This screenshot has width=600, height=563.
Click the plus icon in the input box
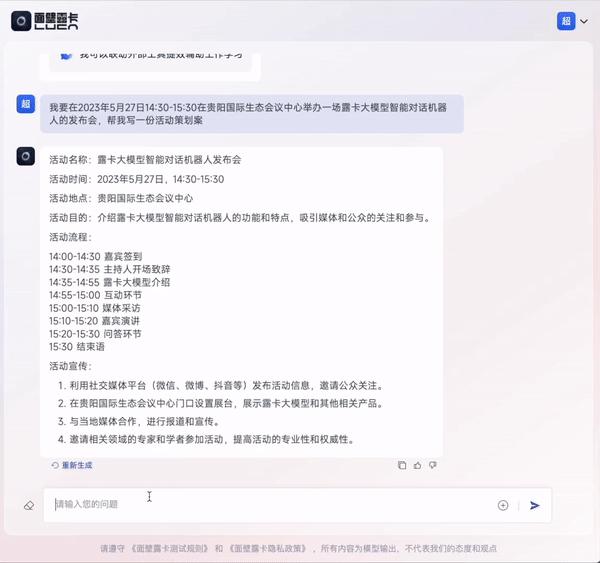click(503, 505)
